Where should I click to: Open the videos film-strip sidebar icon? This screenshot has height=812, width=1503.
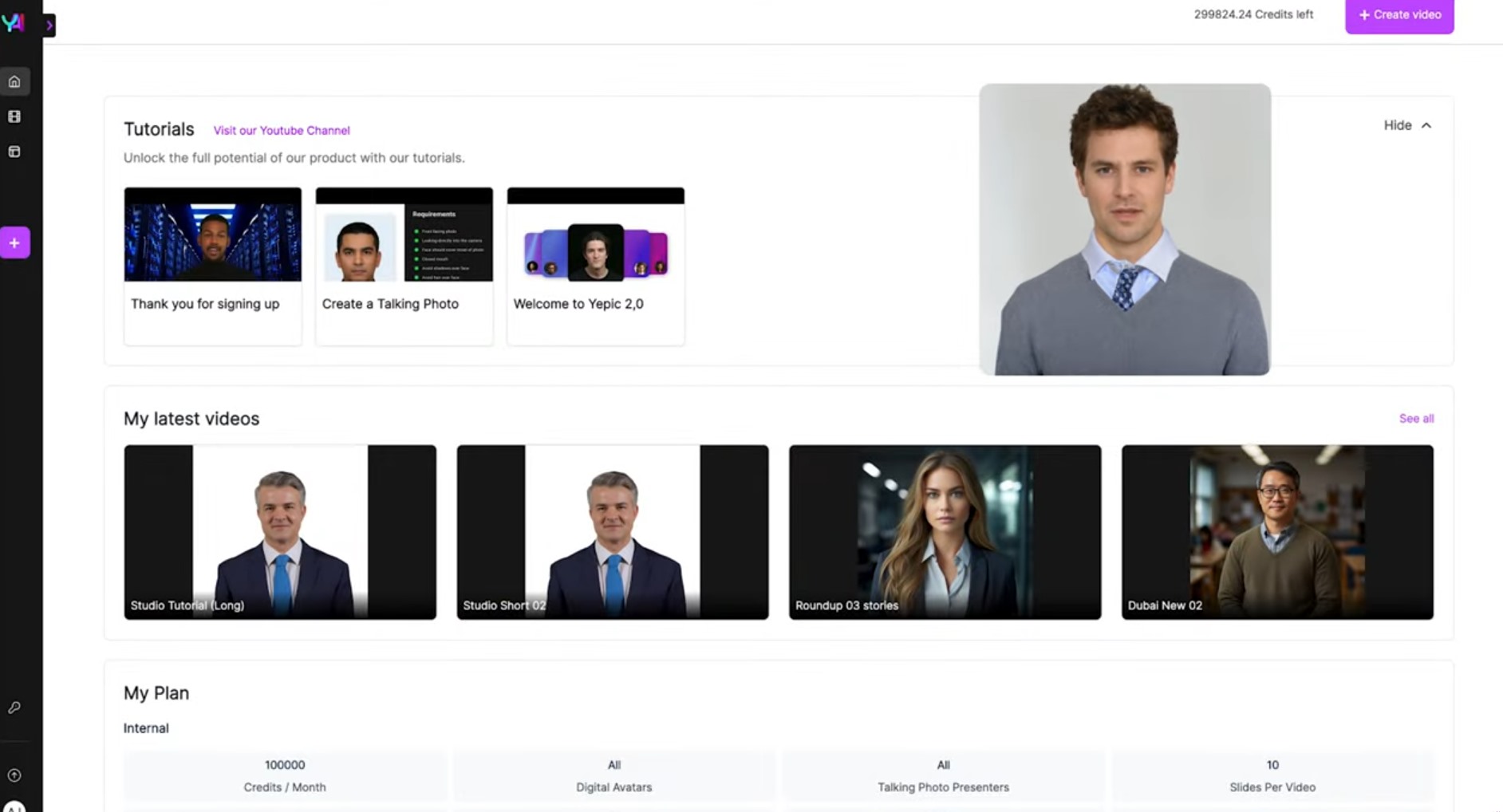click(x=14, y=116)
